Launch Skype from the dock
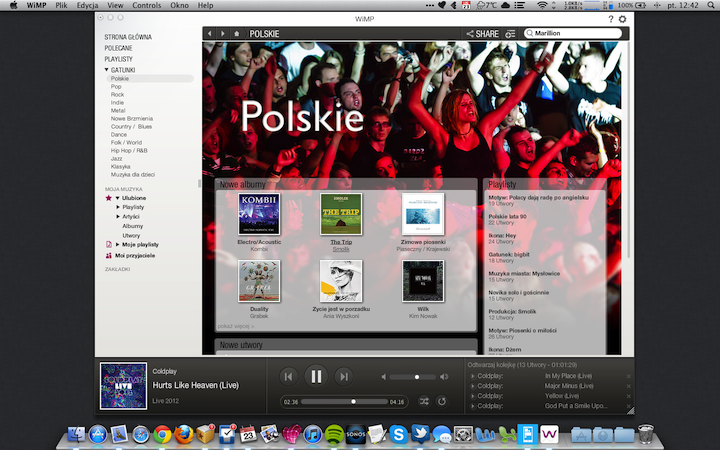 tap(399, 434)
